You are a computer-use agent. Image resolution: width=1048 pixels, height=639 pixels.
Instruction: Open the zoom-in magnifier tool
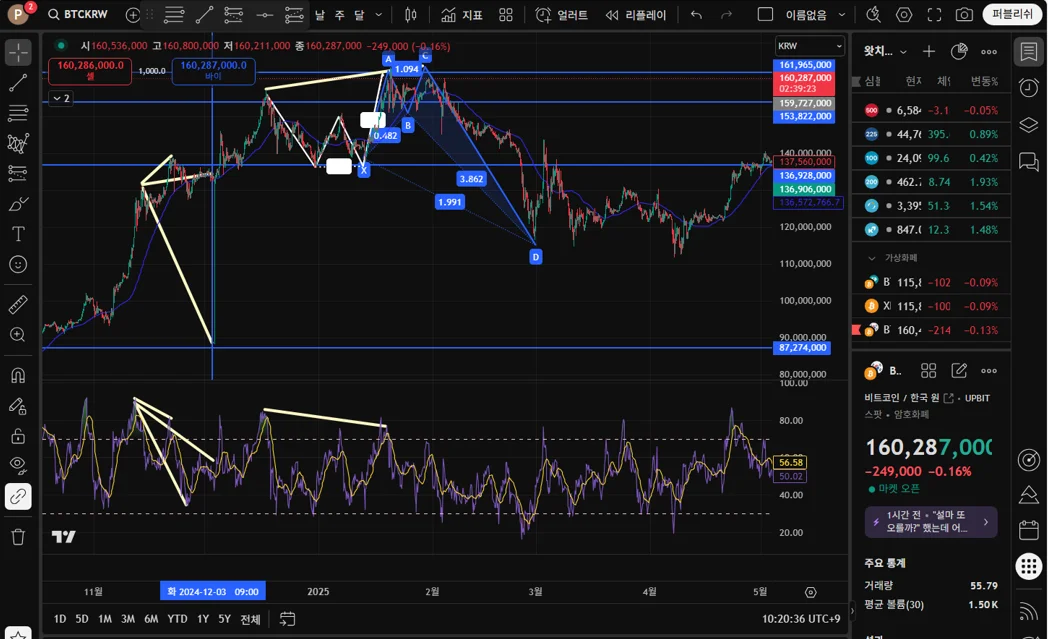click(x=18, y=335)
